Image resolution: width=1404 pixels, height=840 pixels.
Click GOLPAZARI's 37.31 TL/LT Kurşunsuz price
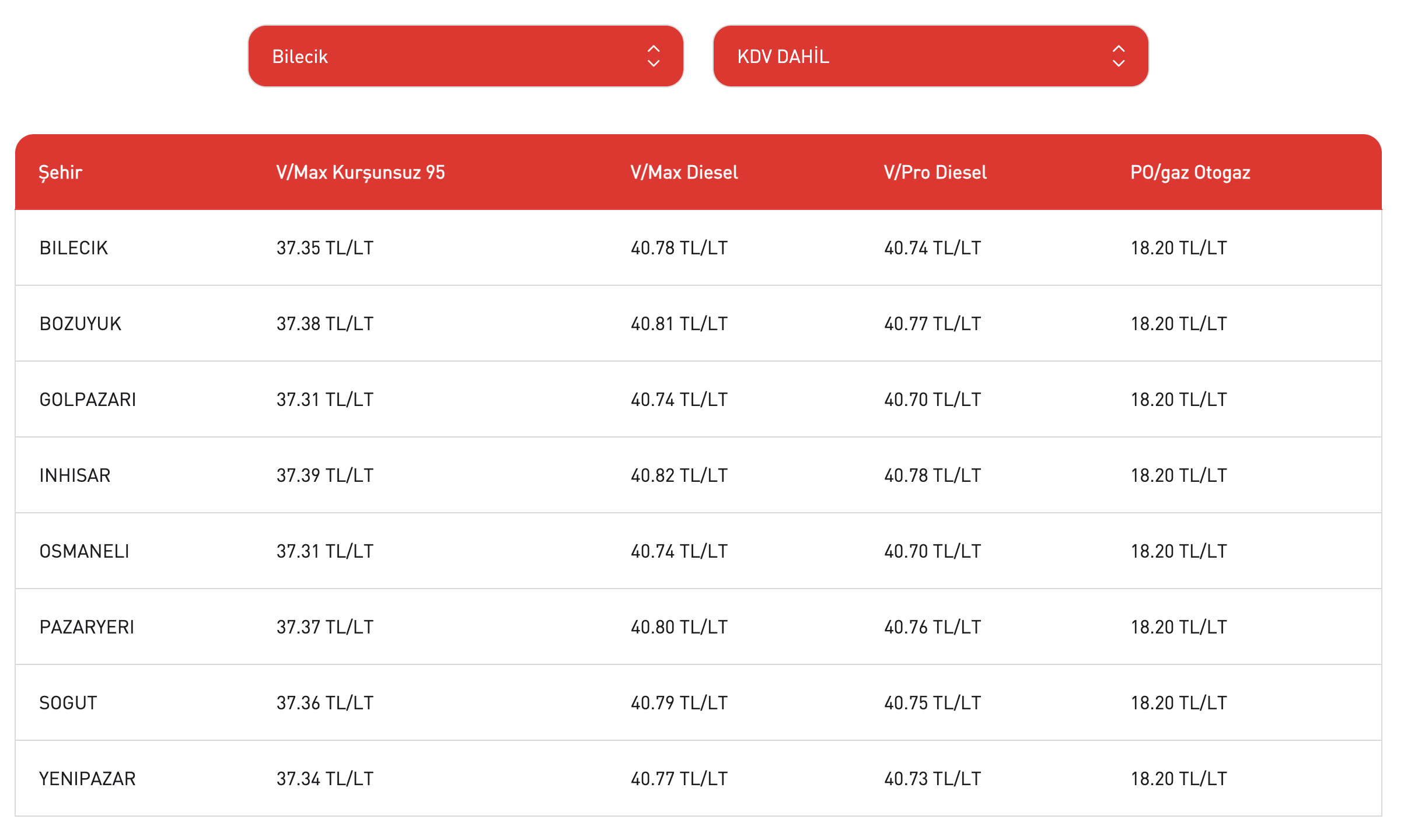325,400
